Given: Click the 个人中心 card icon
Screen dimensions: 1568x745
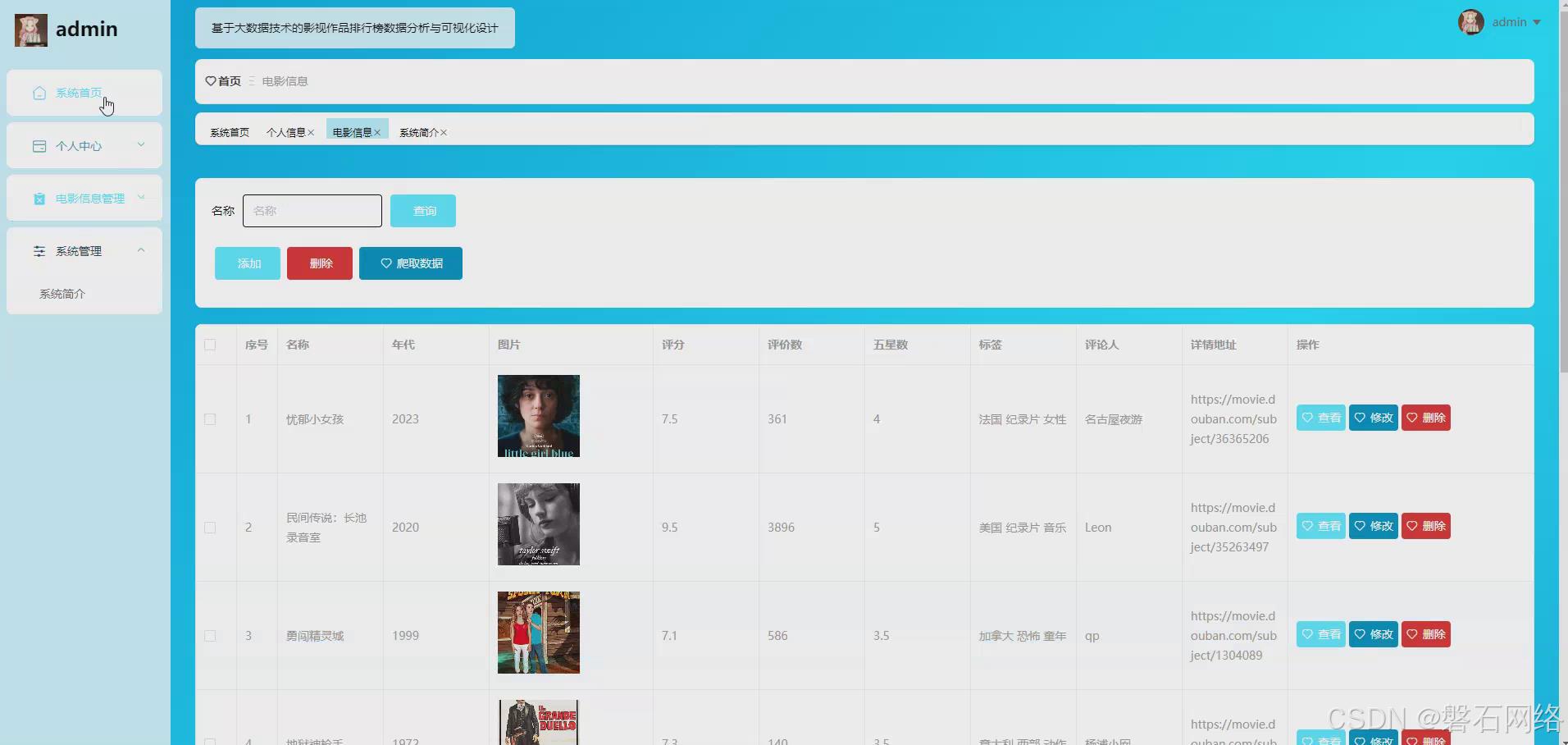Looking at the screenshot, I should [39, 146].
